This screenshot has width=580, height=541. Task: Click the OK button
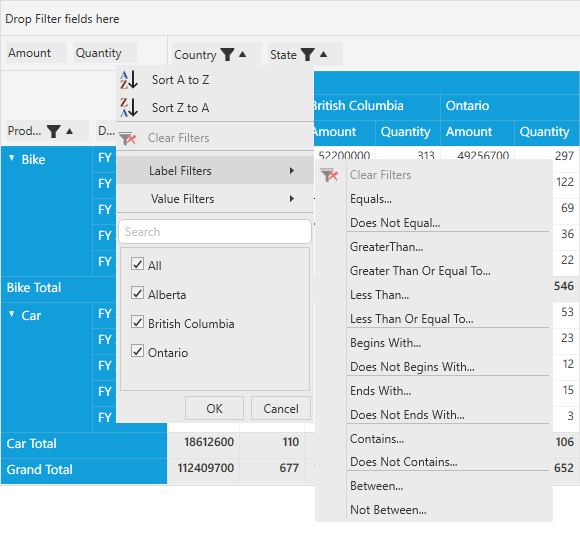[x=215, y=408]
